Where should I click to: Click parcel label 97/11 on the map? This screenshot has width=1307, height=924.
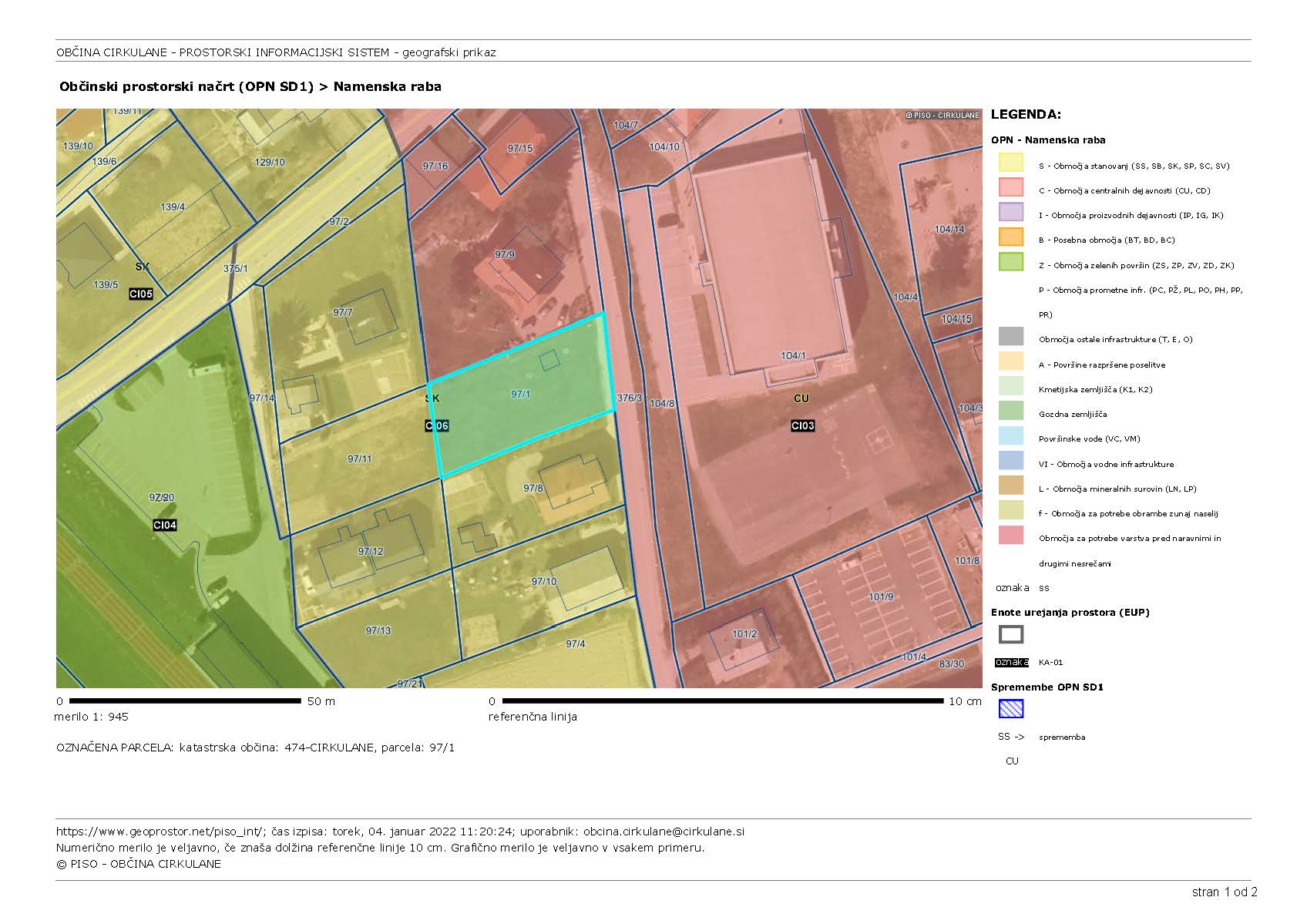(x=360, y=459)
